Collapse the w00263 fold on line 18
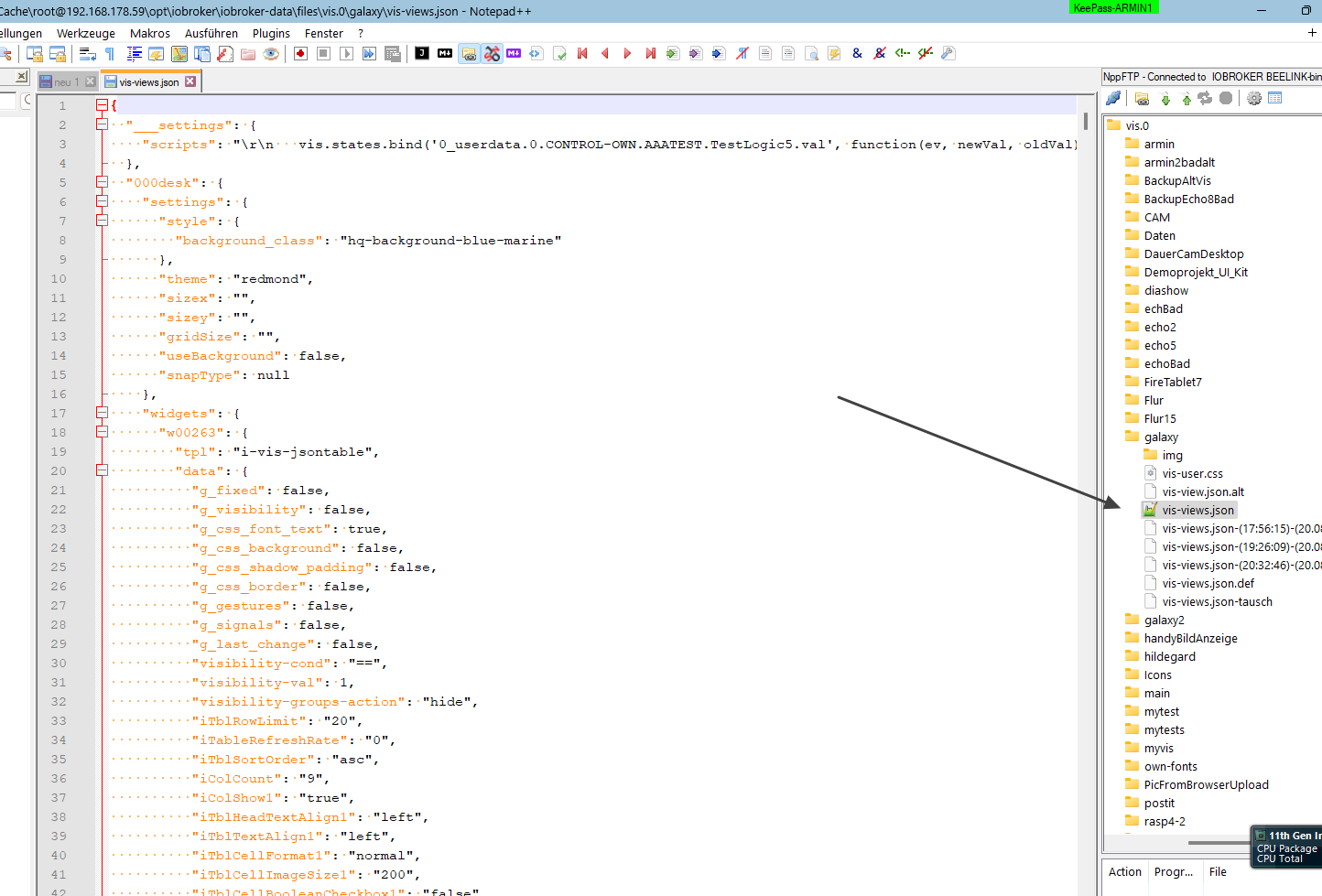 click(103, 432)
